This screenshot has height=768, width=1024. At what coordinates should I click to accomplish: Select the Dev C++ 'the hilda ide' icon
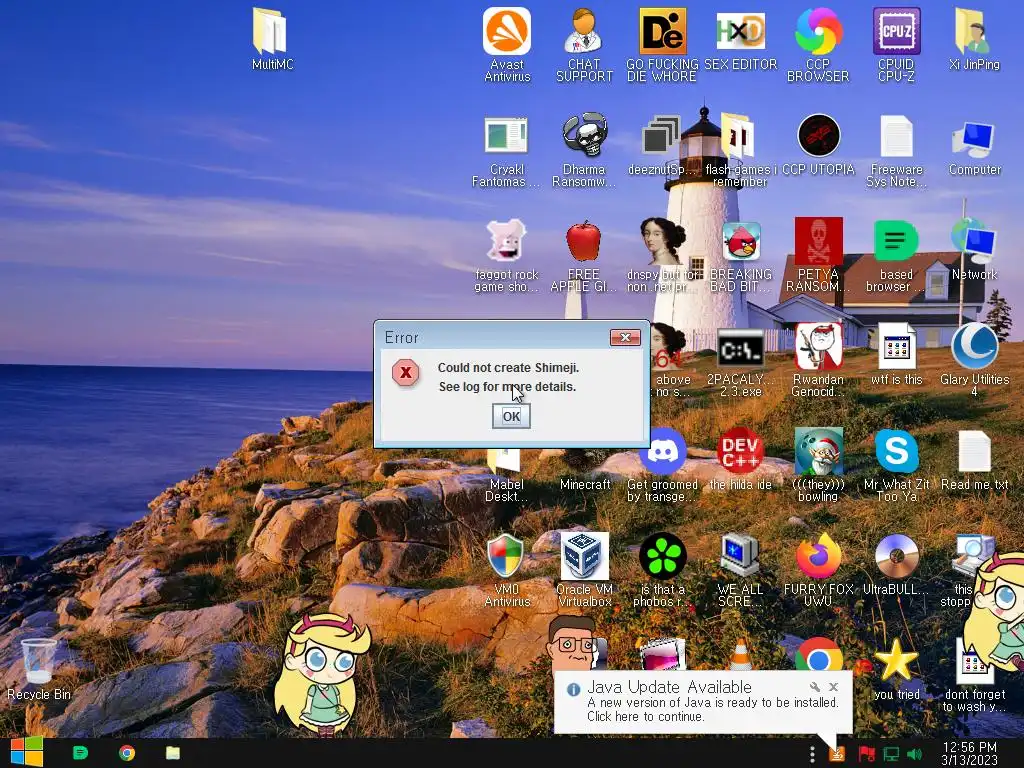click(x=741, y=451)
